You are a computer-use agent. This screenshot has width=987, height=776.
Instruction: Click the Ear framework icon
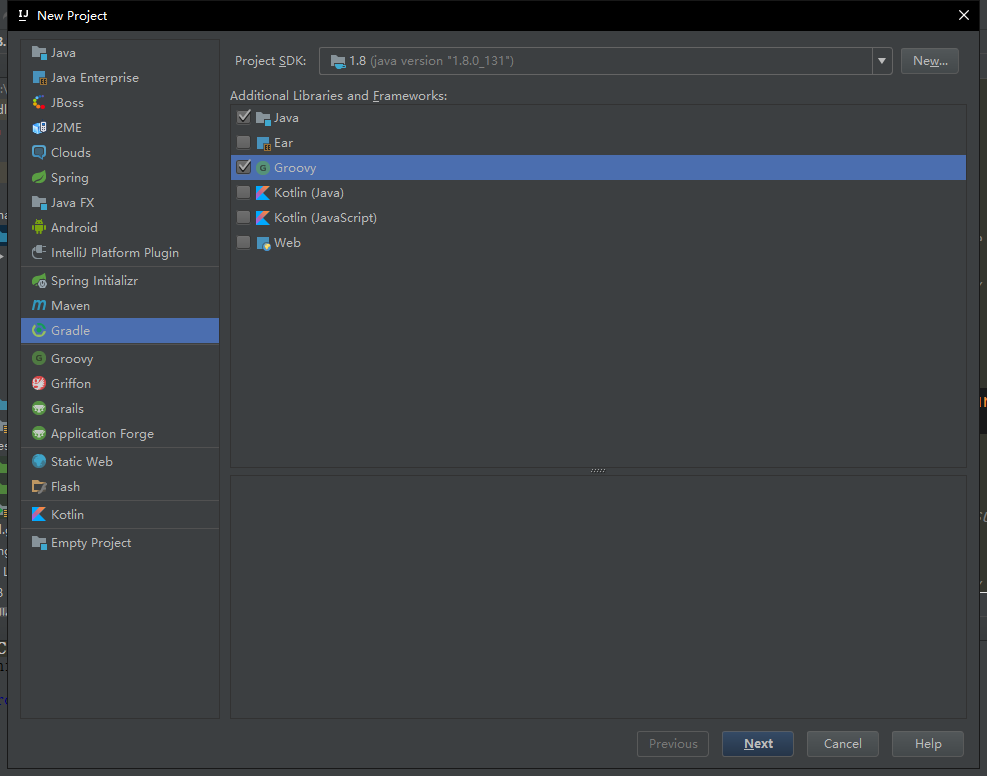[x=263, y=143]
